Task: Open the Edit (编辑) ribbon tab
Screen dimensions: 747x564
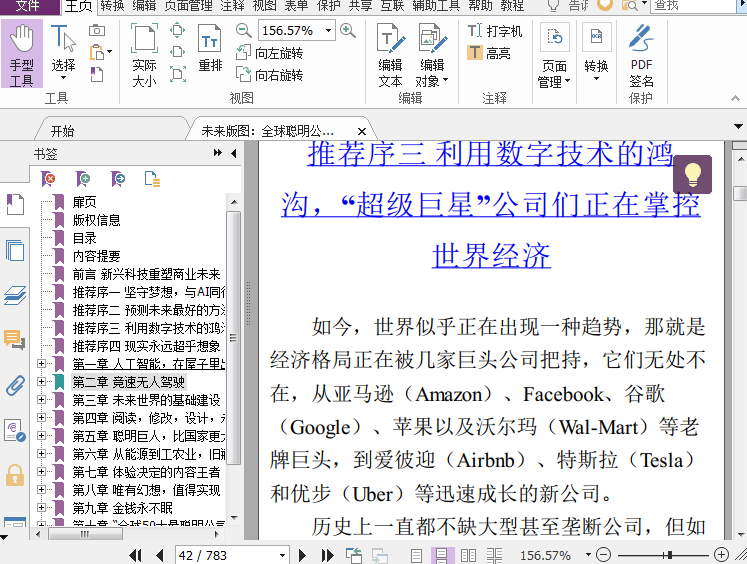Action: (144, 6)
